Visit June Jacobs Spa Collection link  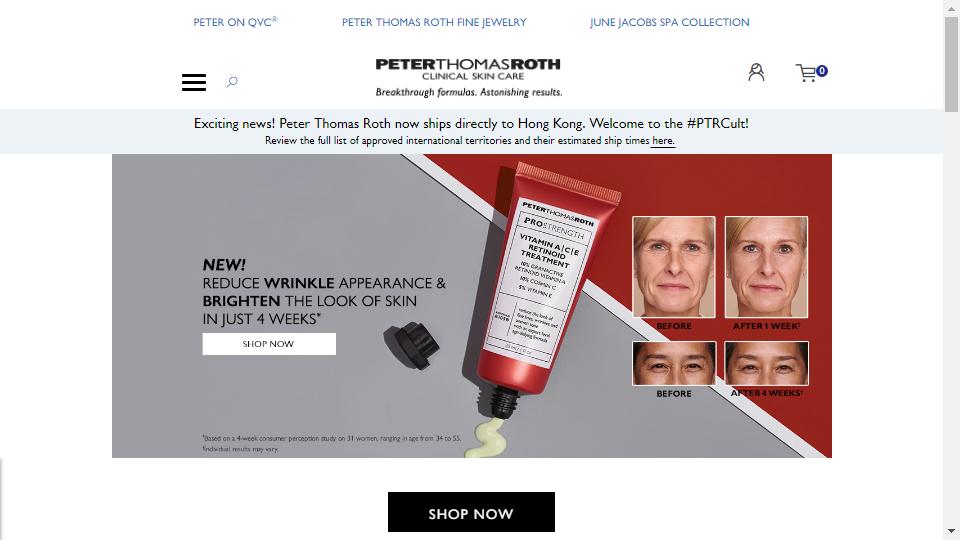(669, 22)
